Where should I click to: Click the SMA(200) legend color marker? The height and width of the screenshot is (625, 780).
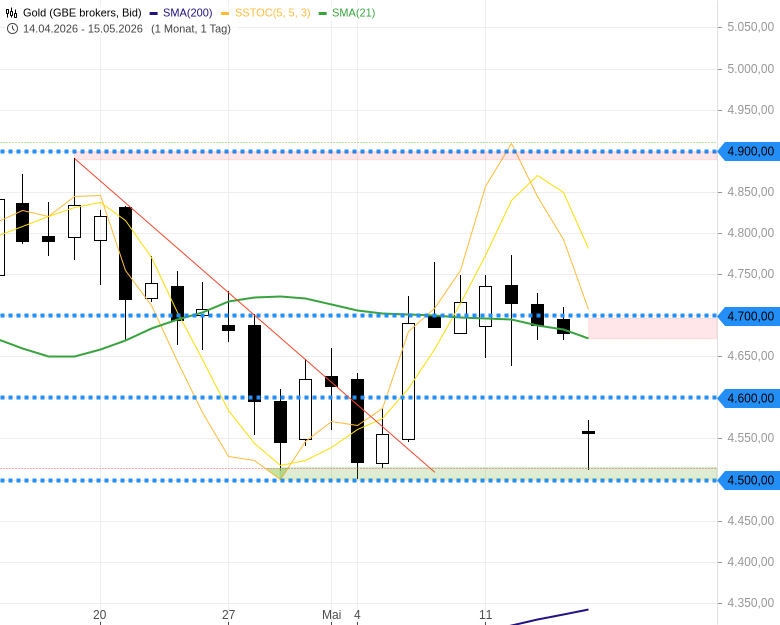click(153, 13)
